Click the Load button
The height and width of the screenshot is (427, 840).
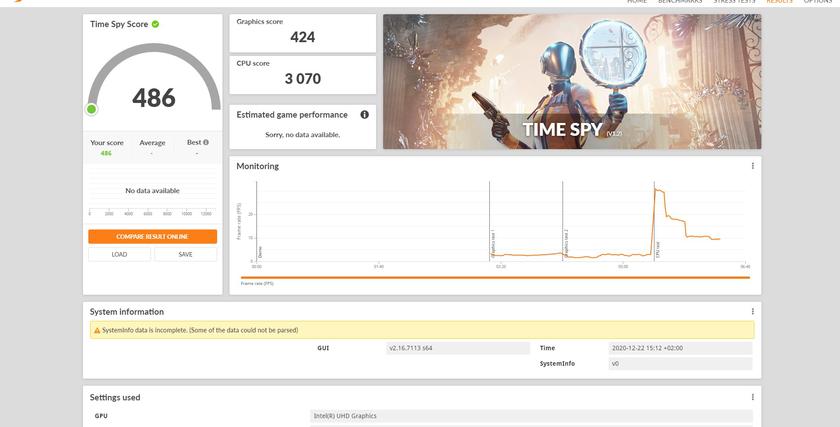(x=119, y=254)
